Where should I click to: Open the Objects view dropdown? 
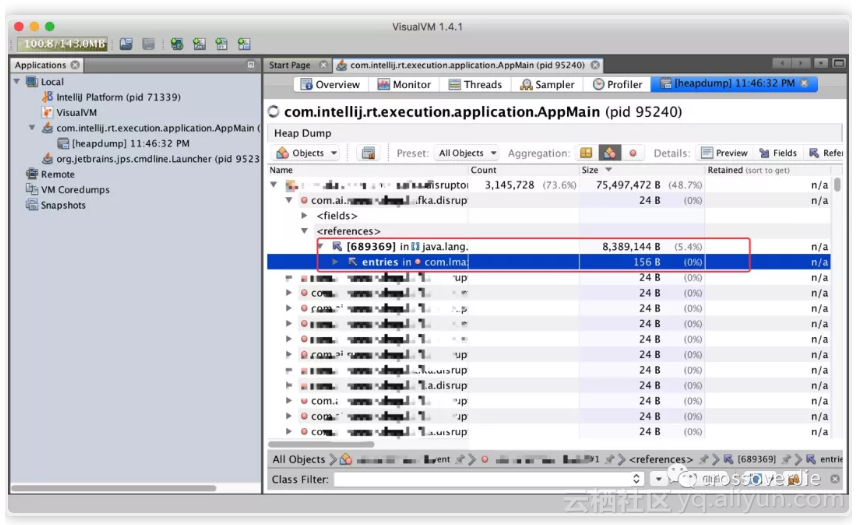pos(306,153)
